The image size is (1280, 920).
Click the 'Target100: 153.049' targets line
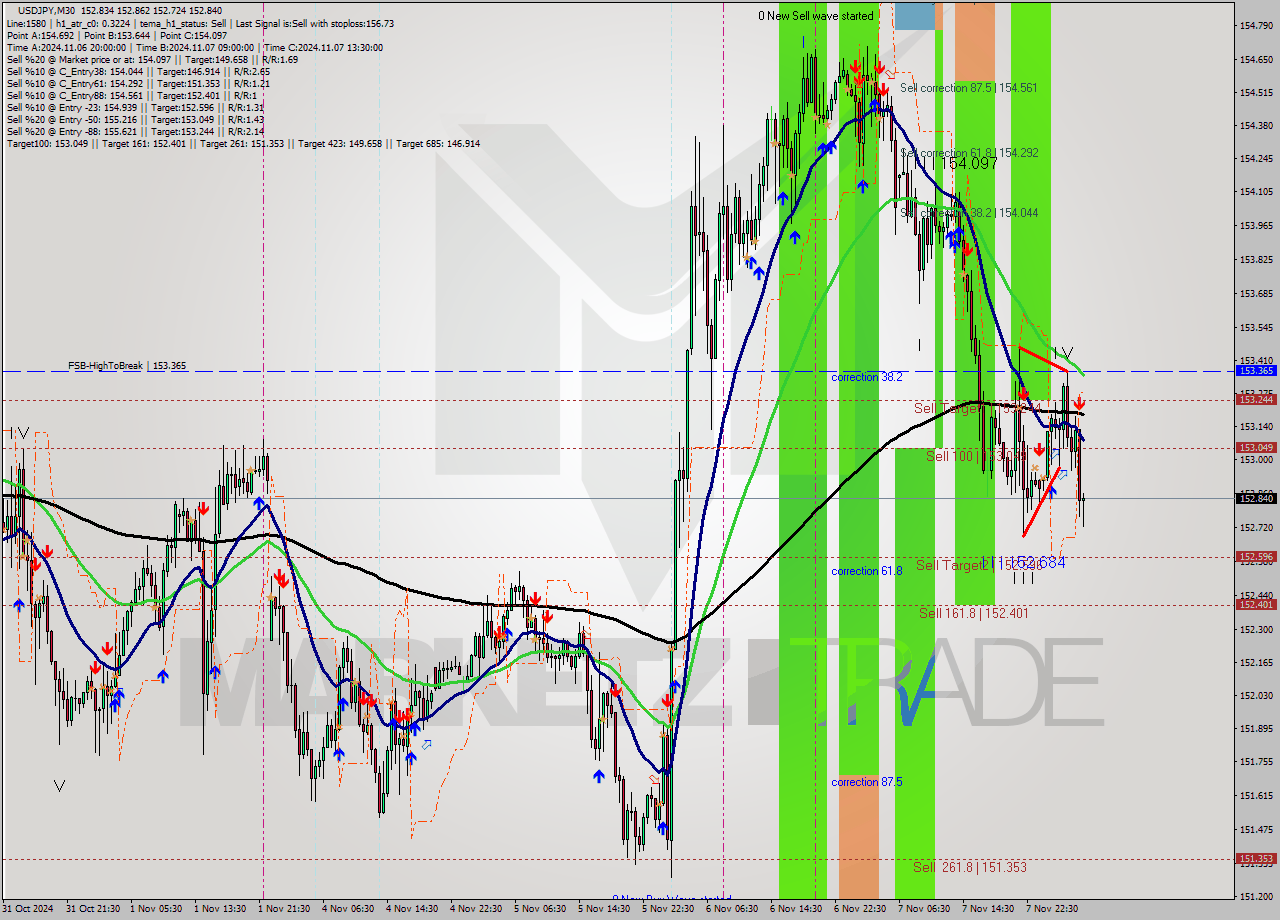point(243,143)
